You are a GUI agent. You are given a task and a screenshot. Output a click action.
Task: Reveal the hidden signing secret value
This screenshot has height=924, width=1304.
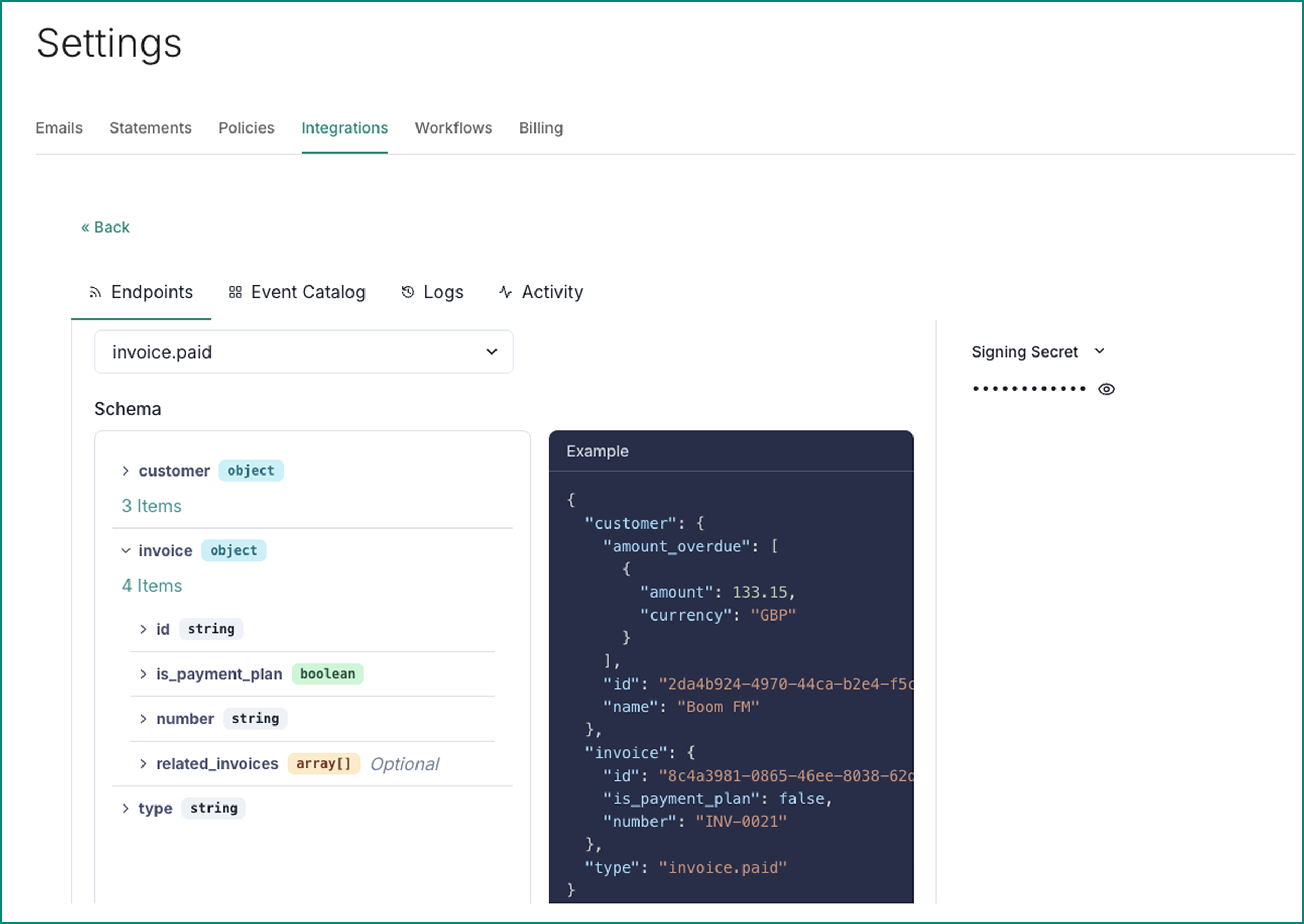point(1106,389)
